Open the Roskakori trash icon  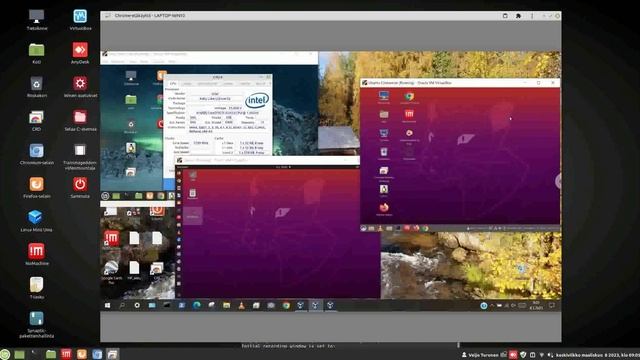tap(36, 84)
